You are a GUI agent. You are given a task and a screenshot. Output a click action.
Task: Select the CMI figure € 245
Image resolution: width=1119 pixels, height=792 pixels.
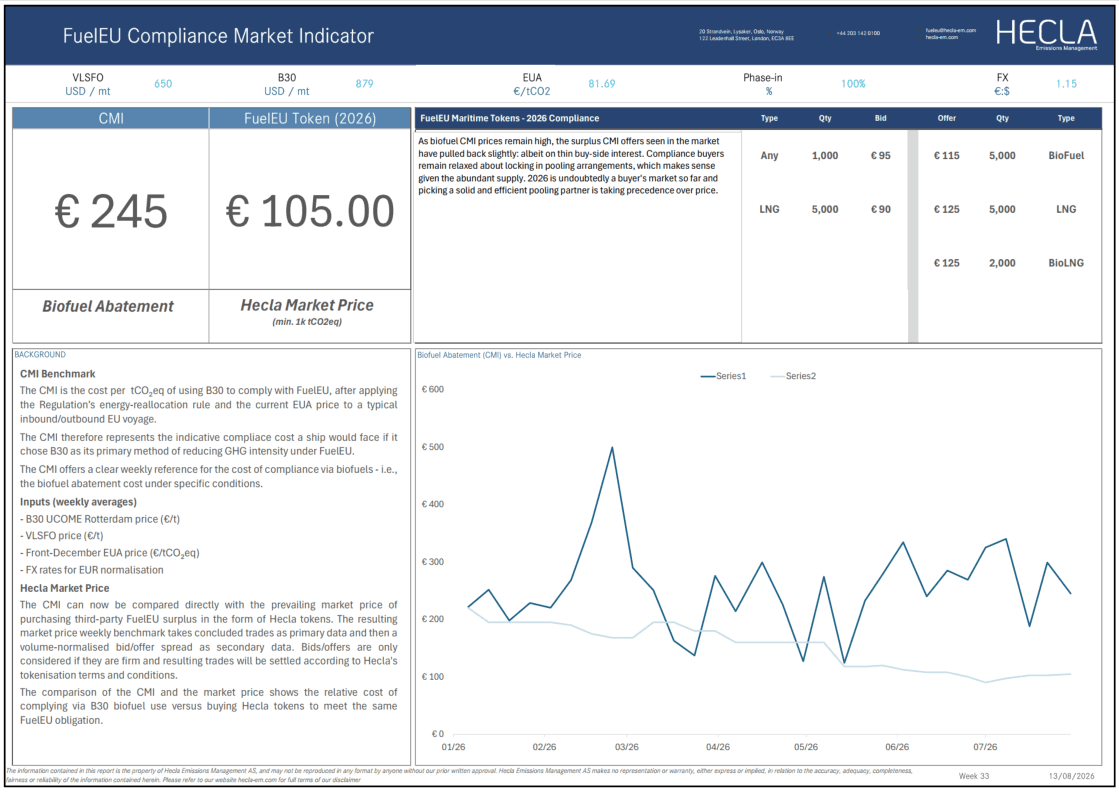(111, 211)
